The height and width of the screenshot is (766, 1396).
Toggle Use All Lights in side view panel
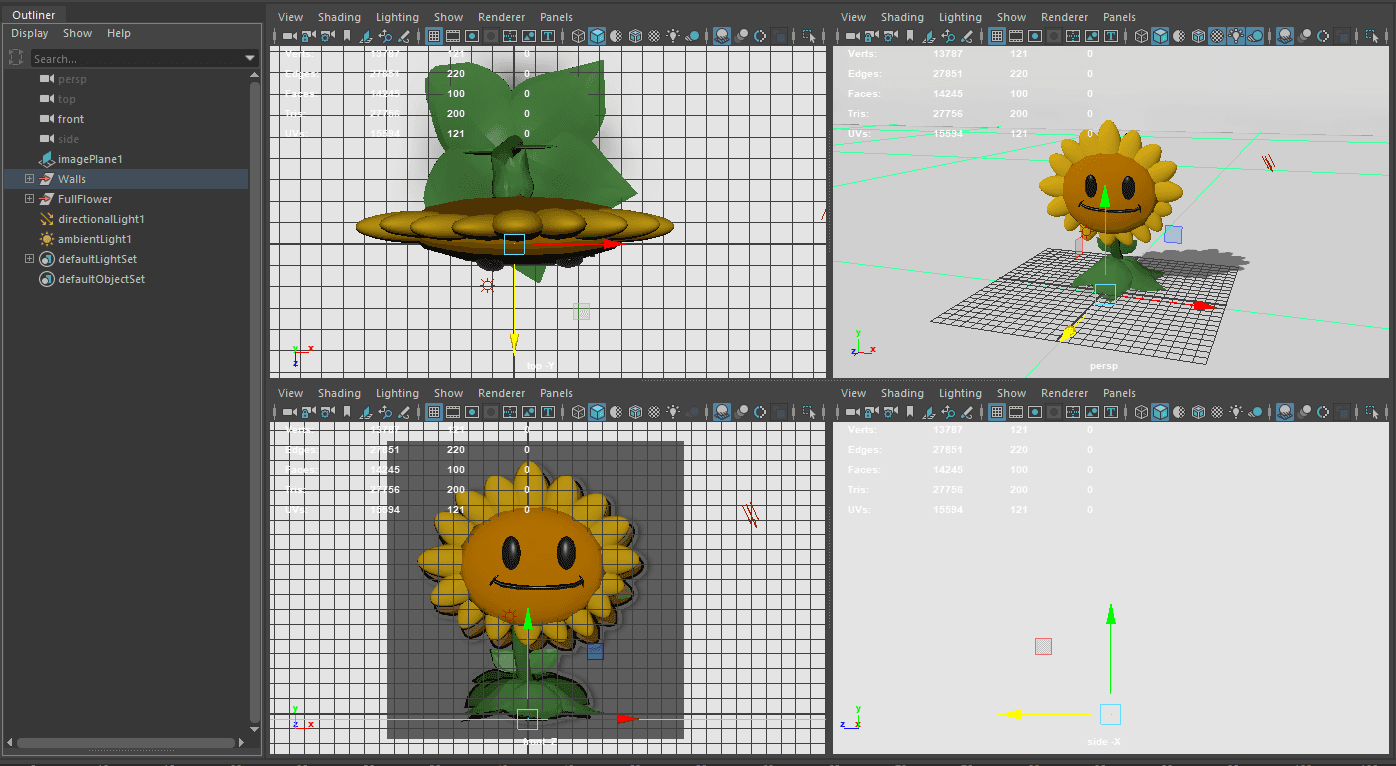[x=1236, y=411]
